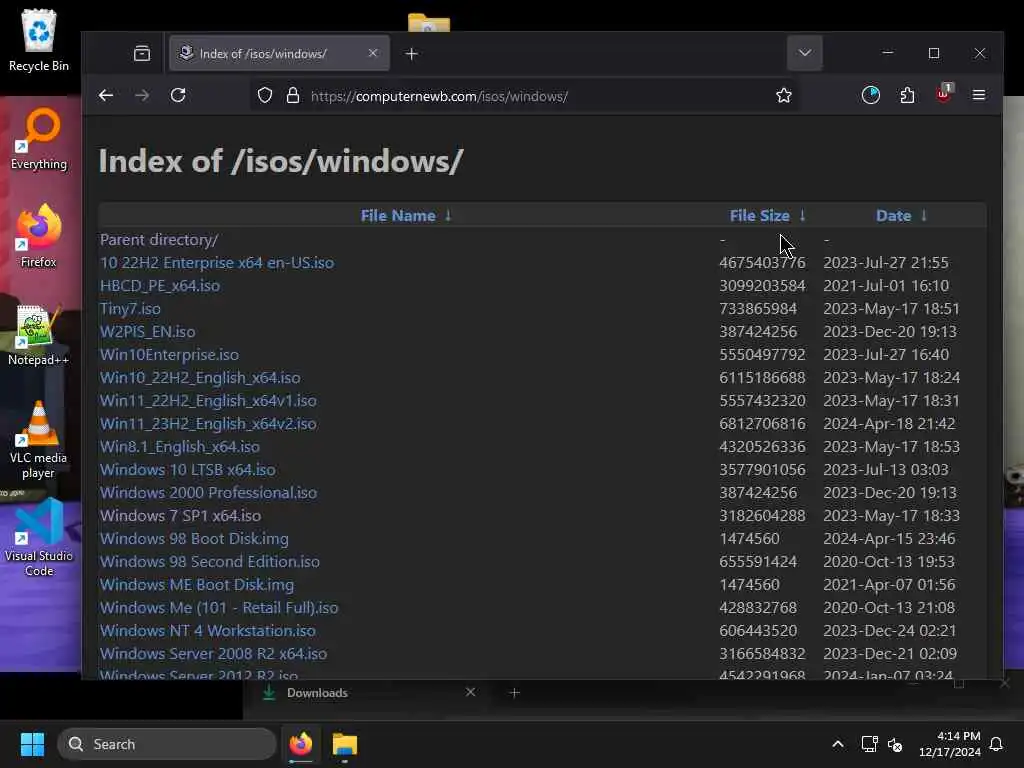Download 10 22H2 Enterprise x64 en-US.iso
Screen dimensions: 1024x768
click(x=217, y=263)
